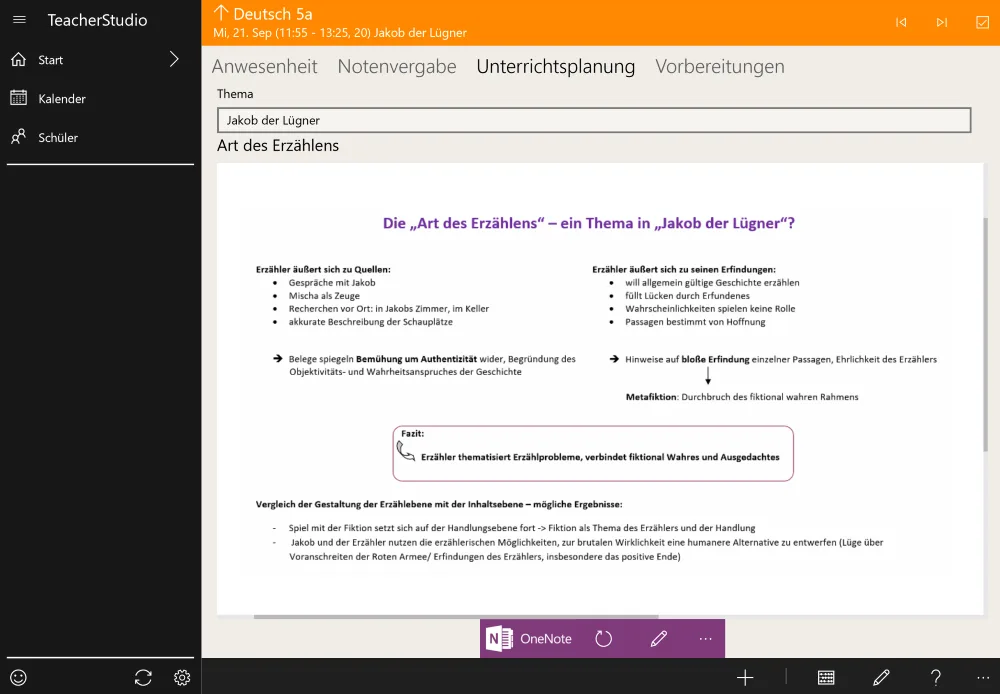1000x694 pixels.
Task: Click the people icon beside Schüler
Action: (x=18, y=137)
